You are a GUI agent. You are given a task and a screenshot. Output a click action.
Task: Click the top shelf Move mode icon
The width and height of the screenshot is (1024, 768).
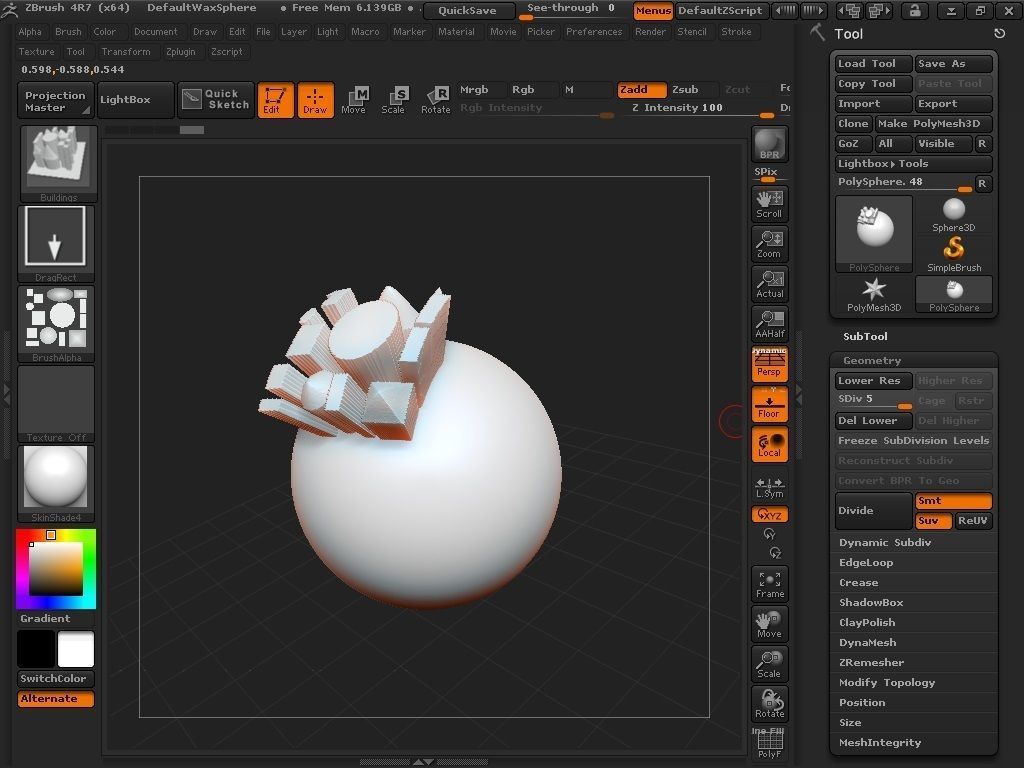point(354,100)
